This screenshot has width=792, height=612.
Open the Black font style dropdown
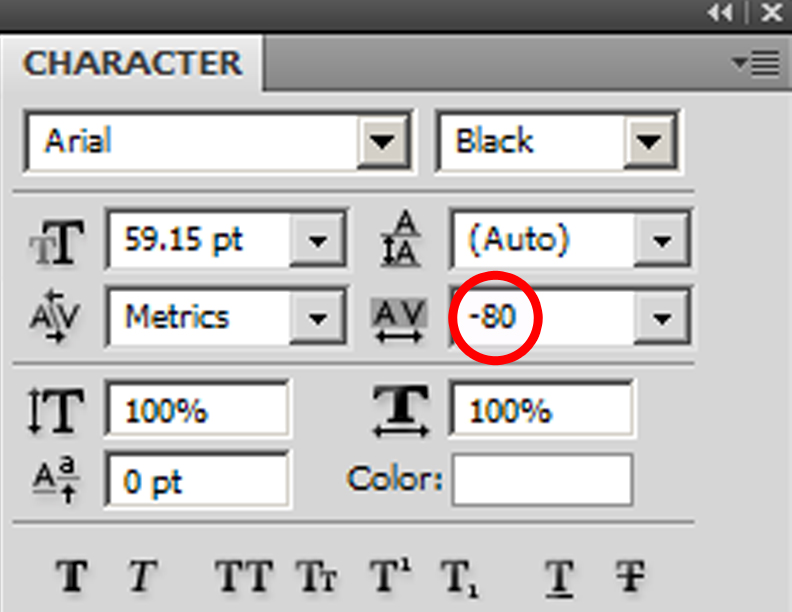pyautogui.click(x=649, y=141)
